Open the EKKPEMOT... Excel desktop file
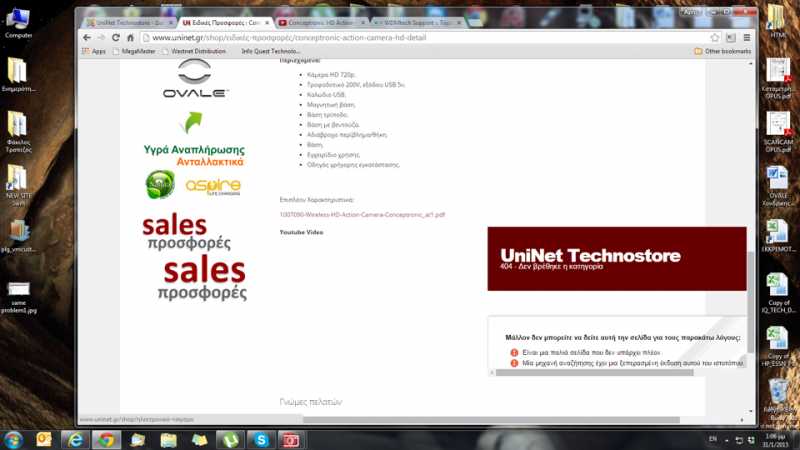Screen dimensions: 800x450 click(x=778, y=236)
